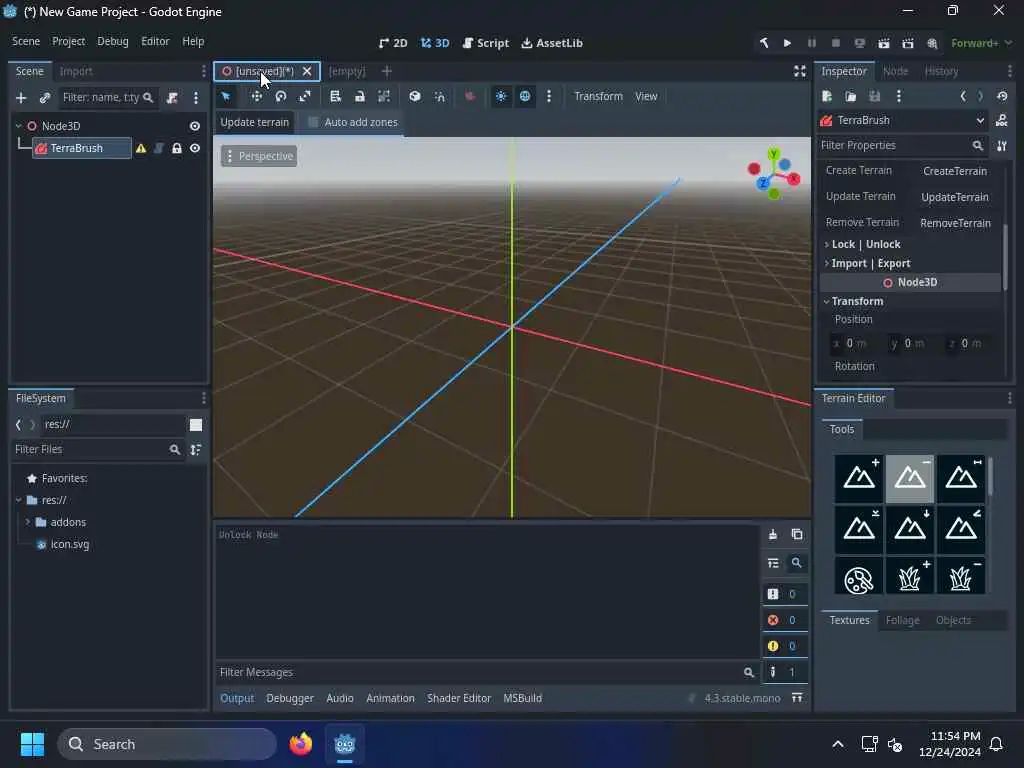Open the Project menu
The height and width of the screenshot is (768, 1024).
[x=69, y=41]
